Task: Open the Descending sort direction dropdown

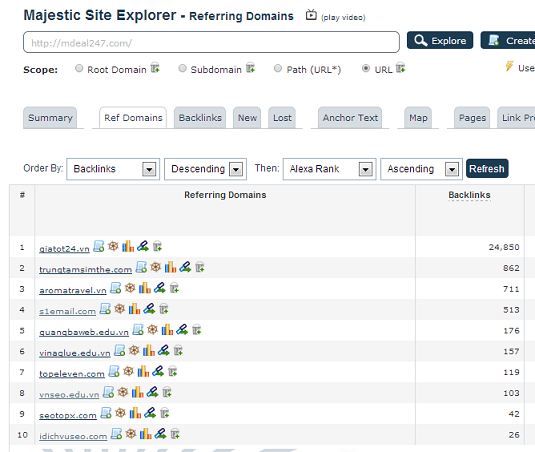Action: coord(205,169)
